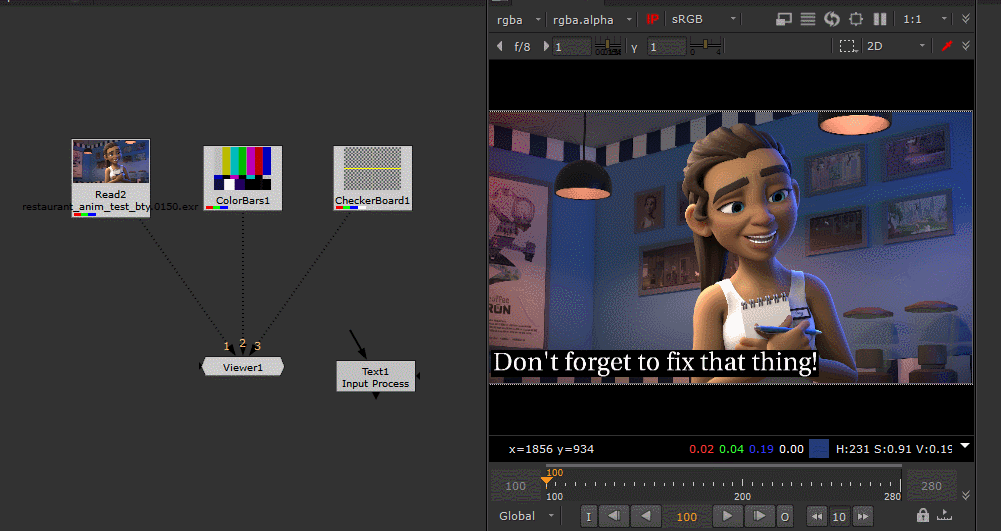Select the CheckerBoard1 node
The width and height of the screenshot is (1001, 531).
(373, 178)
